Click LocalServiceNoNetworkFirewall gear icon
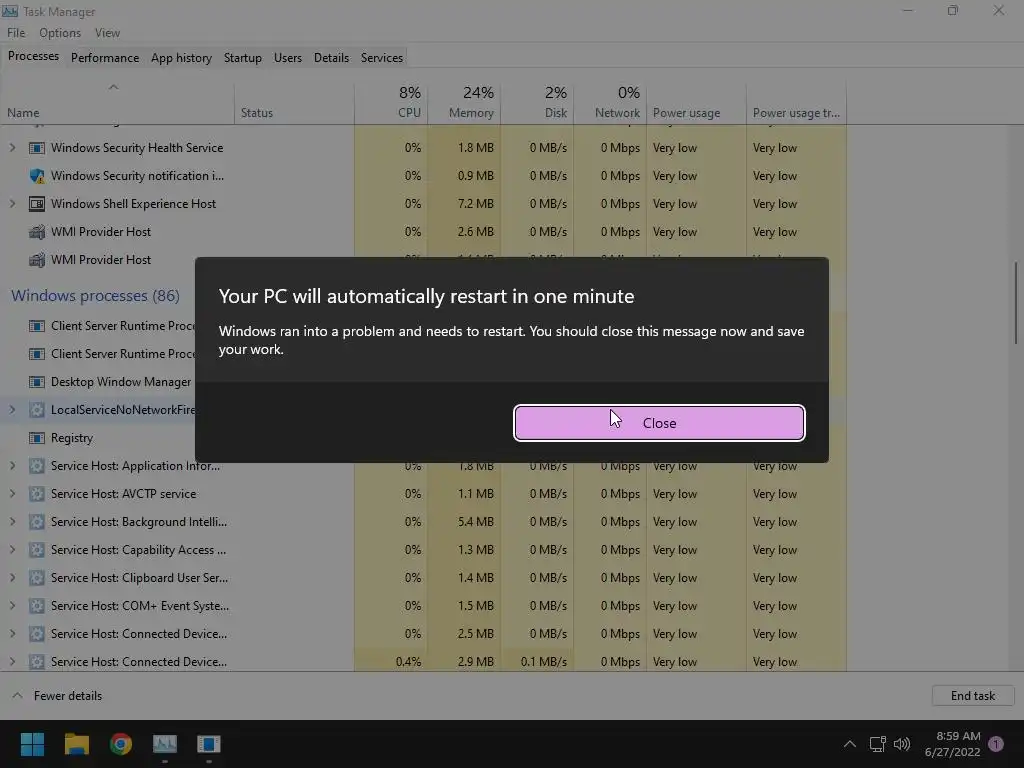The height and width of the screenshot is (768, 1024). coord(37,409)
